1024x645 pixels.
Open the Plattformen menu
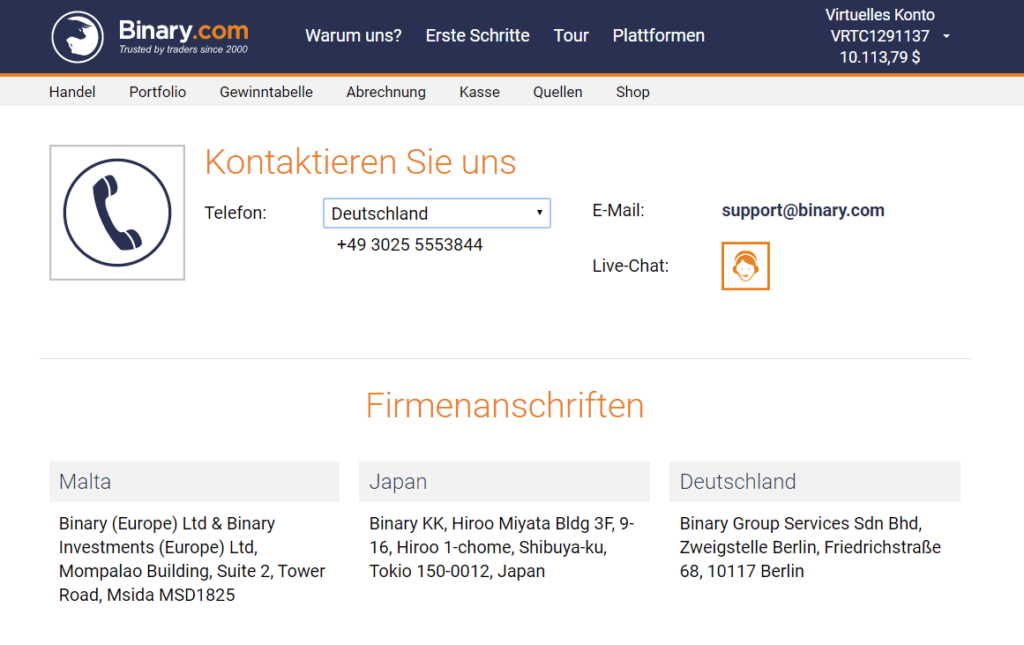[658, 35]
